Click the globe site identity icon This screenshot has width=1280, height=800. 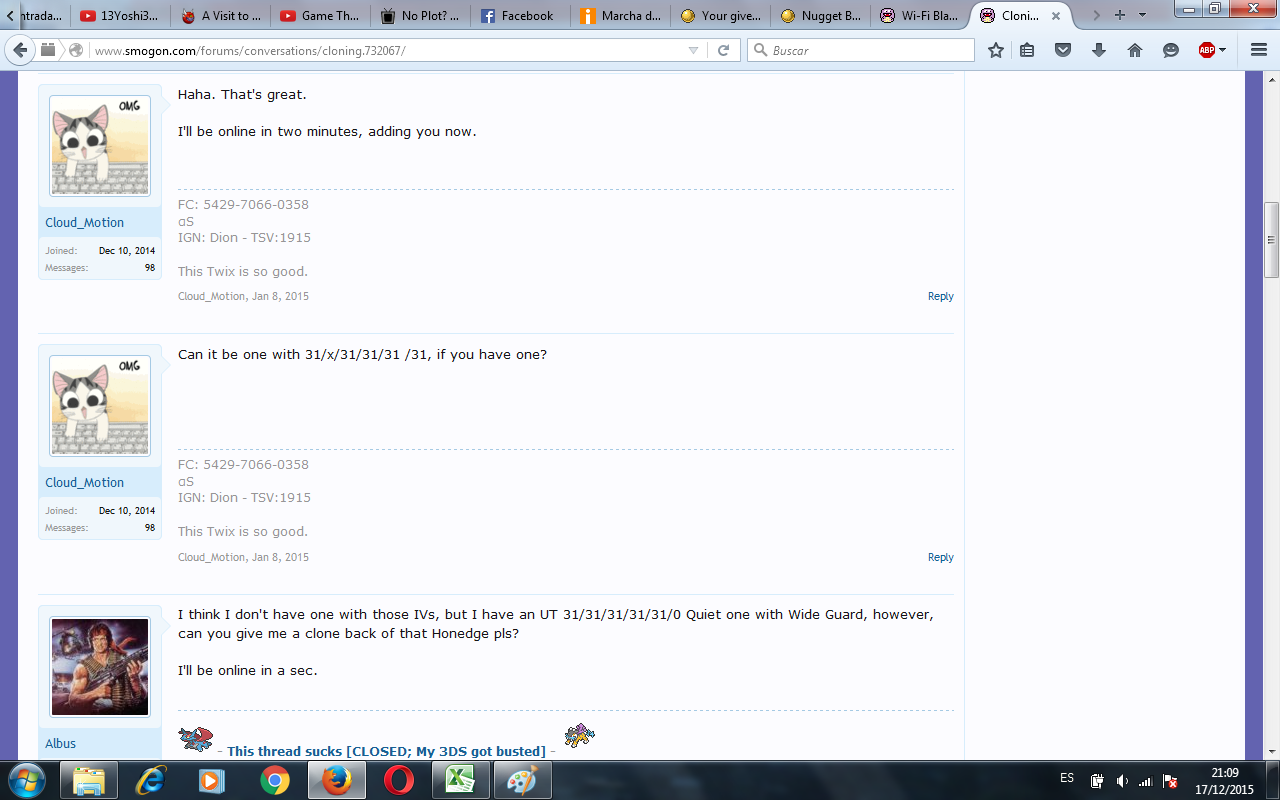pos(77,50)
